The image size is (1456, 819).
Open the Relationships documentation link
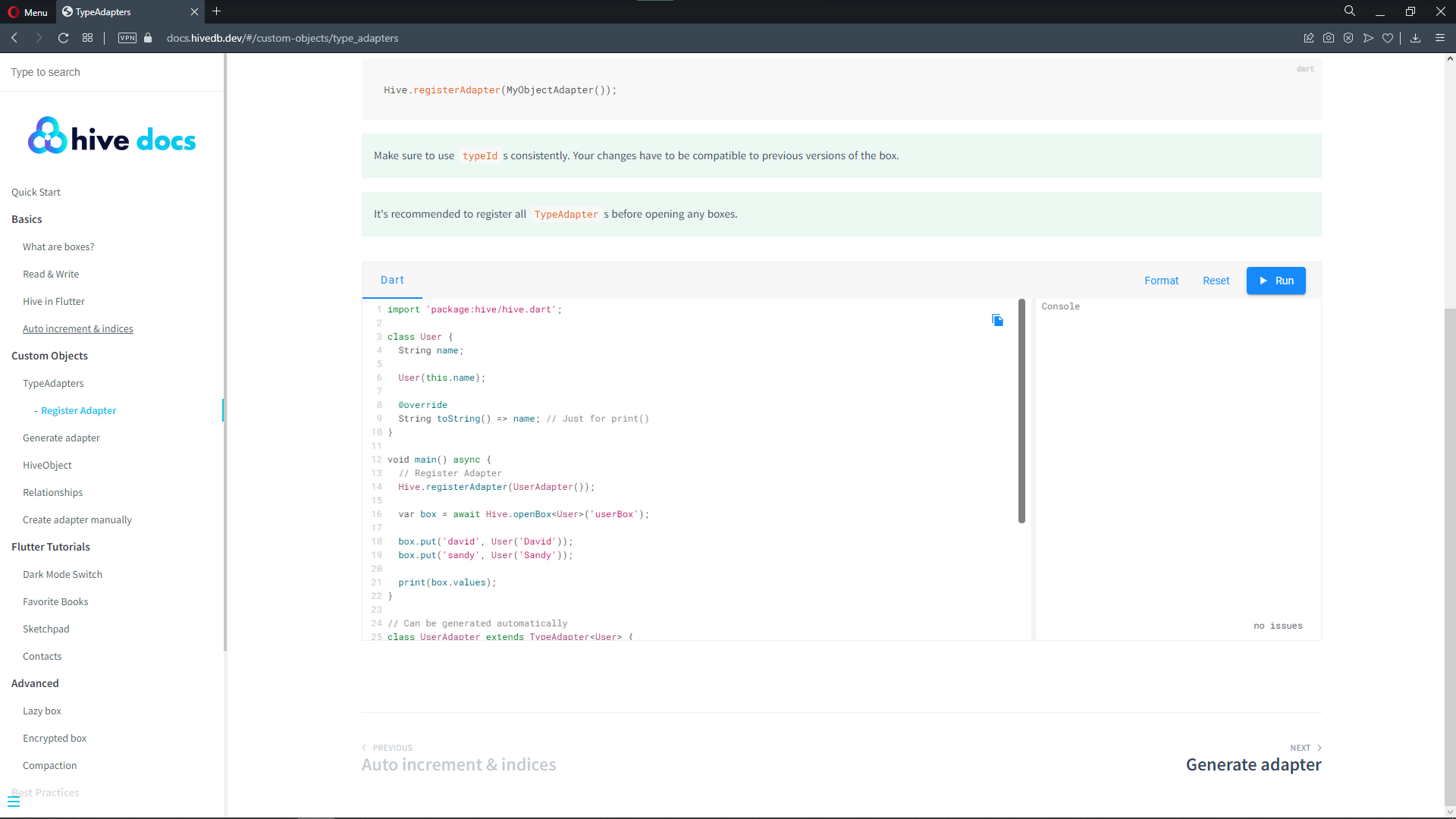point(52,492)
